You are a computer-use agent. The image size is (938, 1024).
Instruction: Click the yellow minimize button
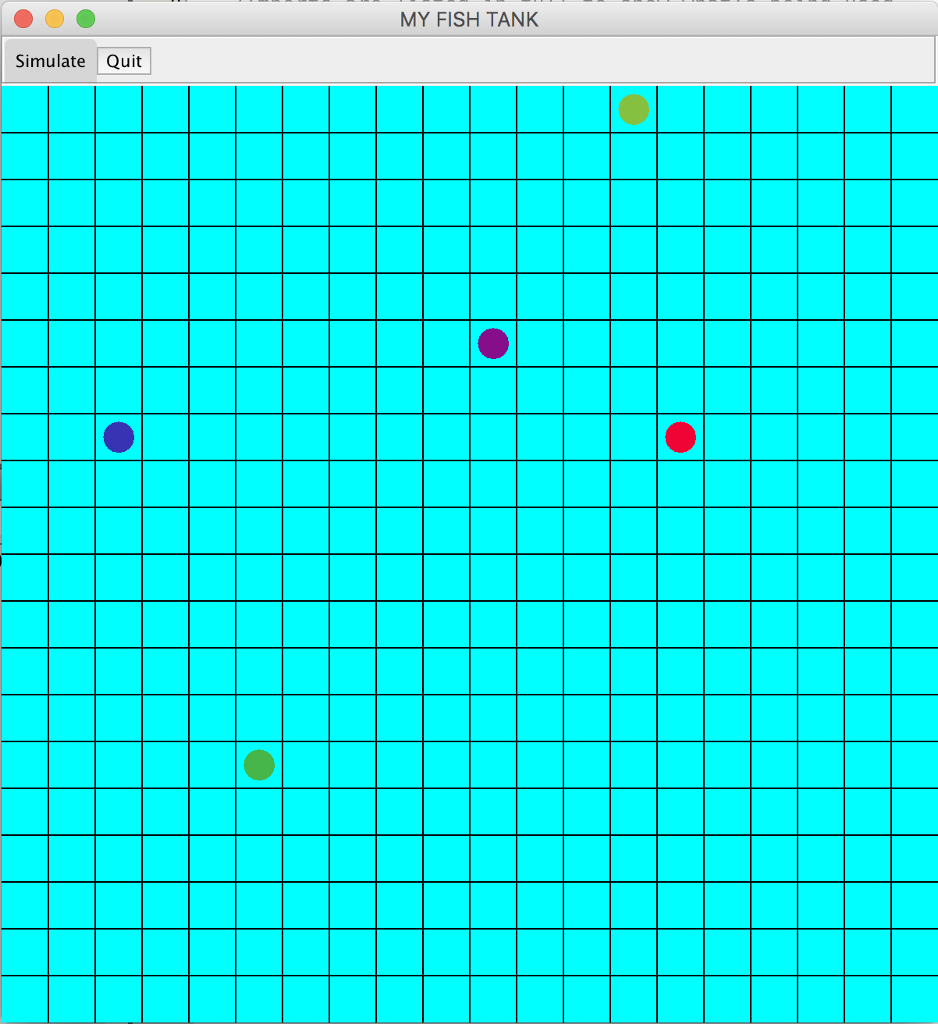[x=56, y=18]
